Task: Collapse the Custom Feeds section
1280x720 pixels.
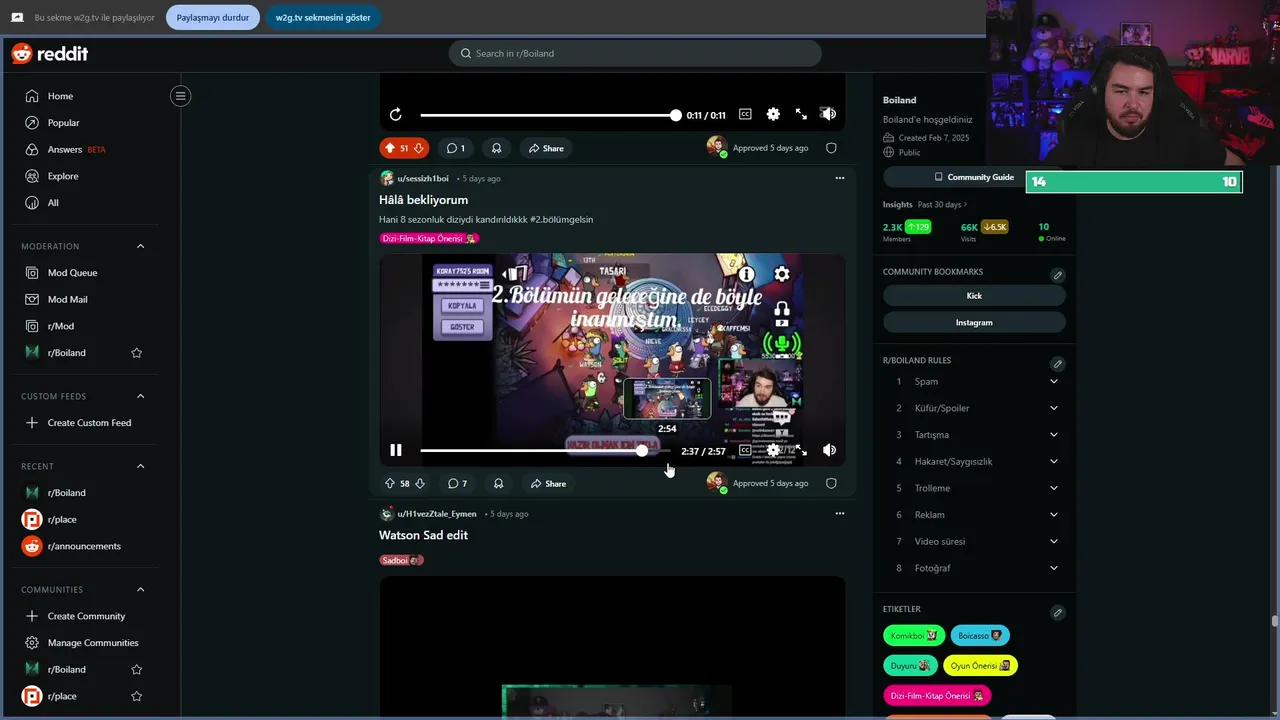Action: [x=141, y=396]
